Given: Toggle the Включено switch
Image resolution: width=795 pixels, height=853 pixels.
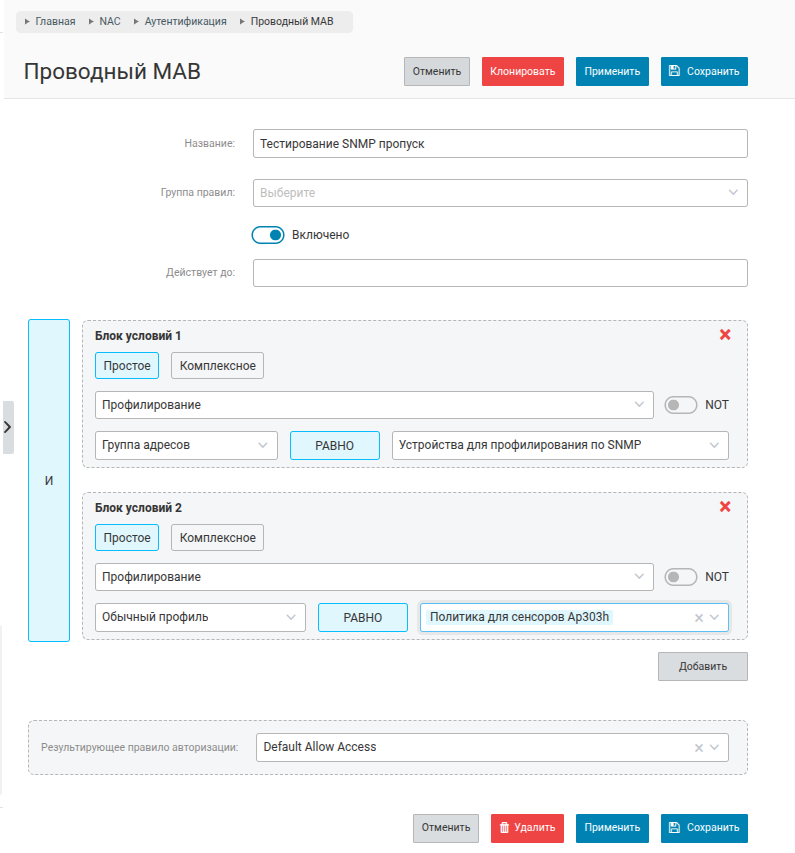Looking at the screenshot, I should coord(268,235).
